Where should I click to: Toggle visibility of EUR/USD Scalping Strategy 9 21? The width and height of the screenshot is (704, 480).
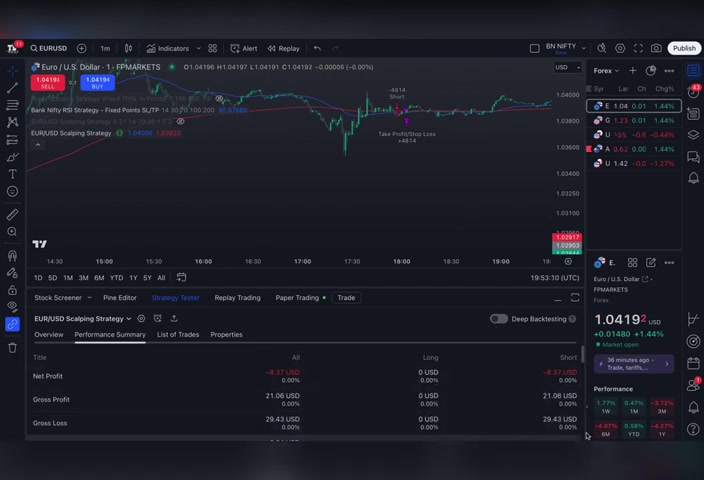coord(180,121)
